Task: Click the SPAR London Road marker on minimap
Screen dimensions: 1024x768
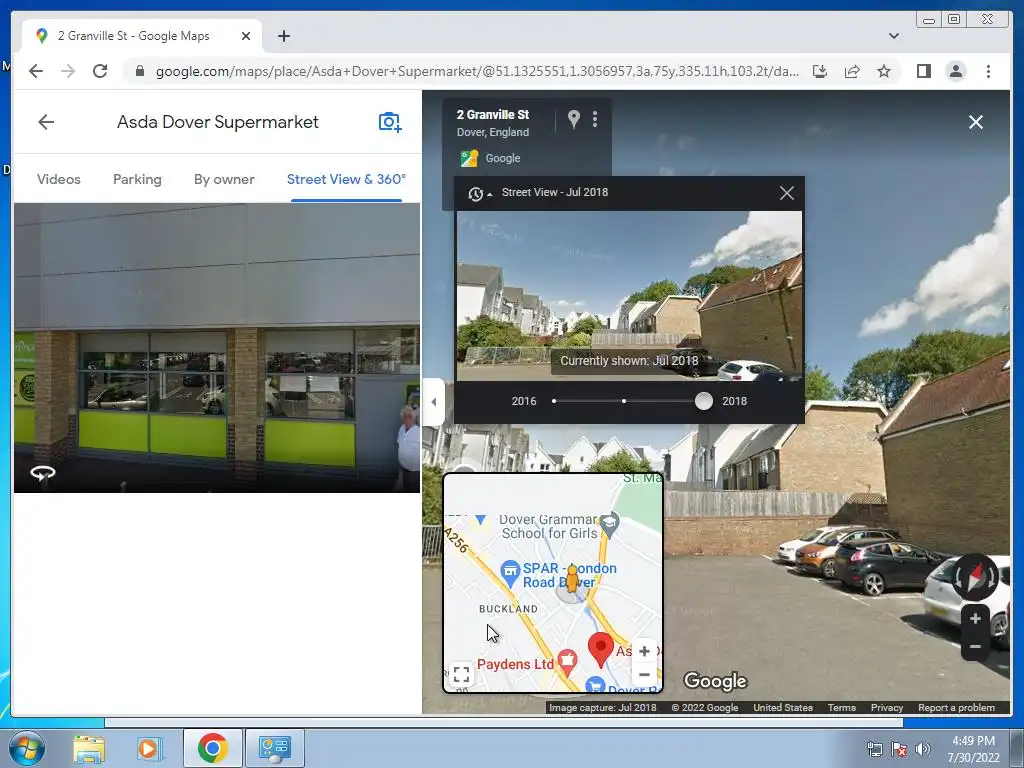Action: (509, 572)
